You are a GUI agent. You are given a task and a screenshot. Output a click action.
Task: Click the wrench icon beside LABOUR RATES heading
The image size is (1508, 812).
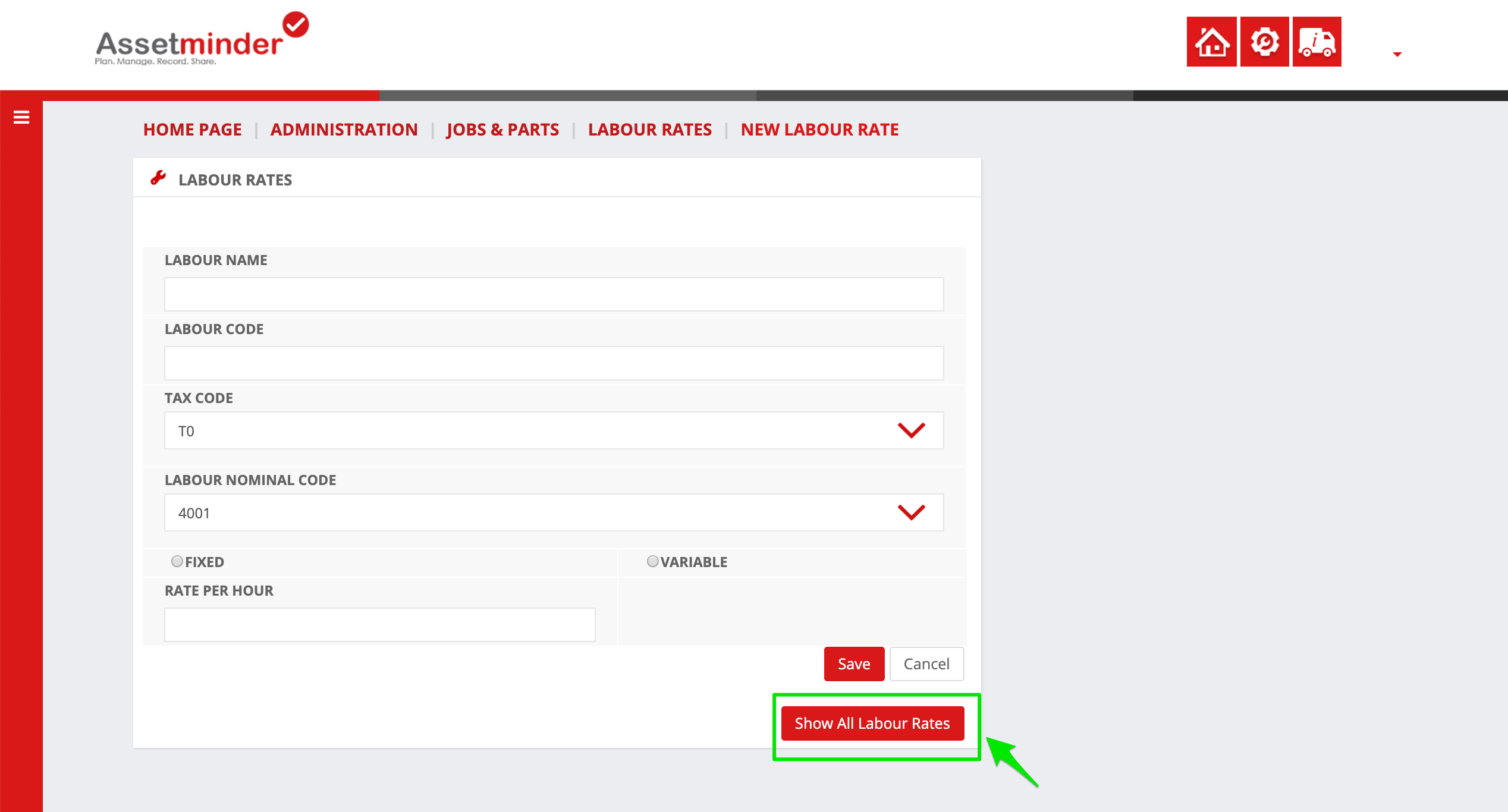point(158,178)
